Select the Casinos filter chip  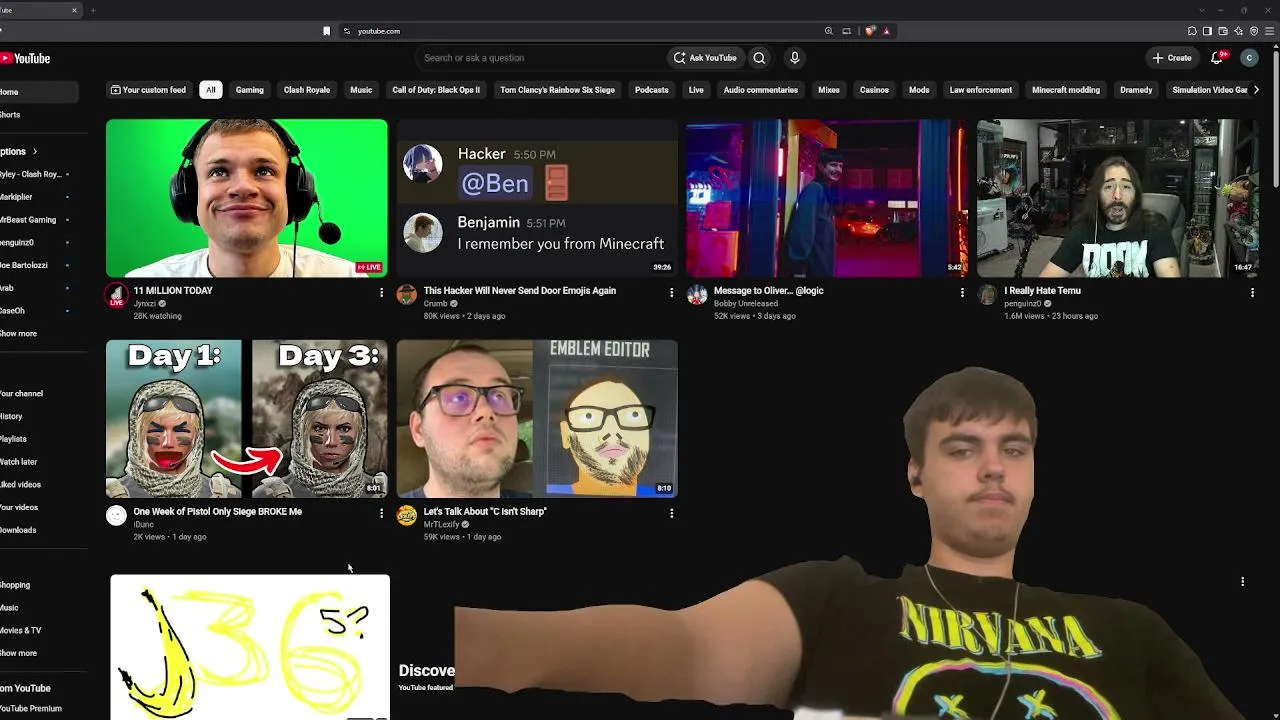(x=874, y=90)
